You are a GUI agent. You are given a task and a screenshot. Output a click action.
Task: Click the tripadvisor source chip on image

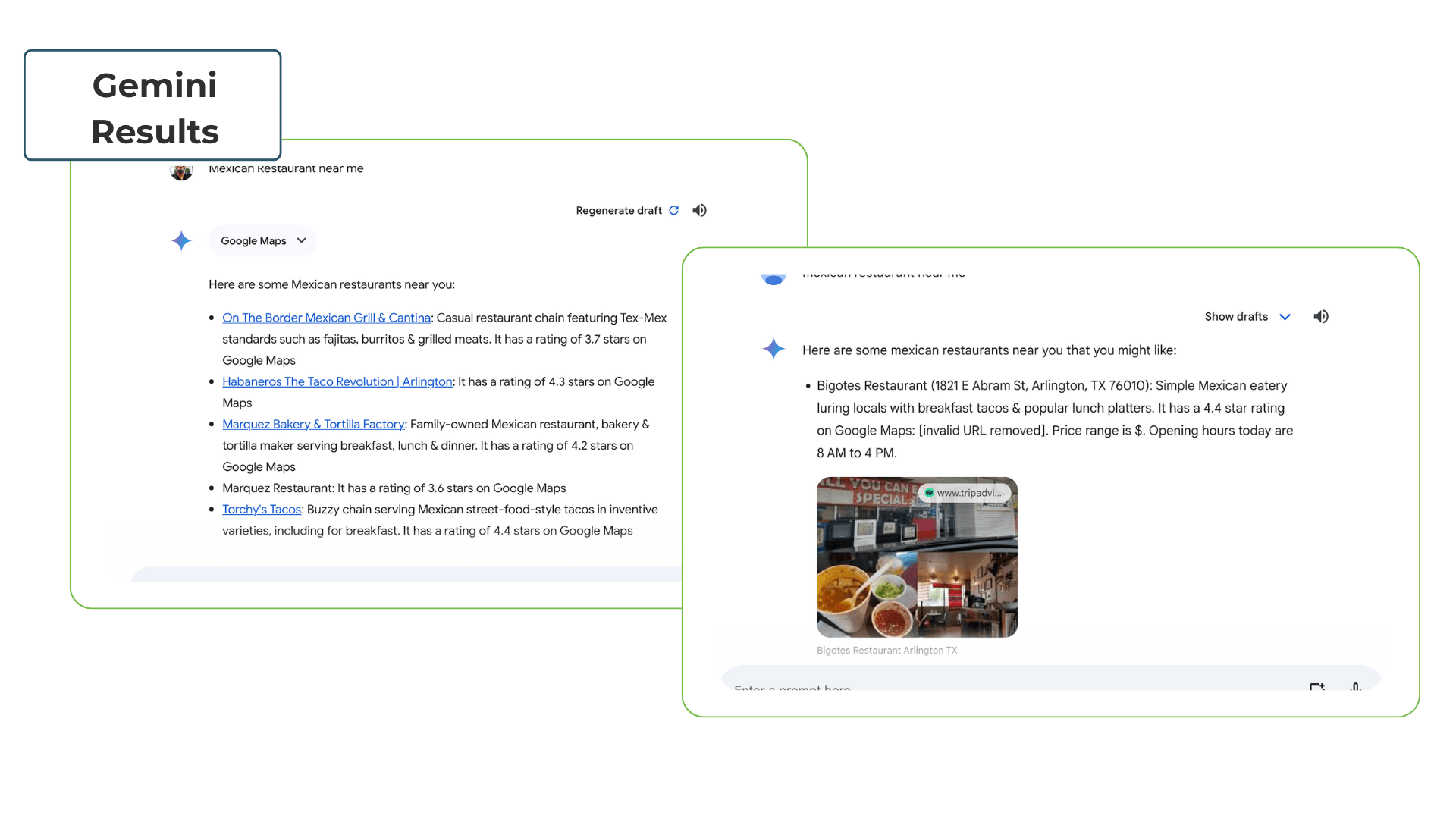pyautogui.click(x=964, y=493)
